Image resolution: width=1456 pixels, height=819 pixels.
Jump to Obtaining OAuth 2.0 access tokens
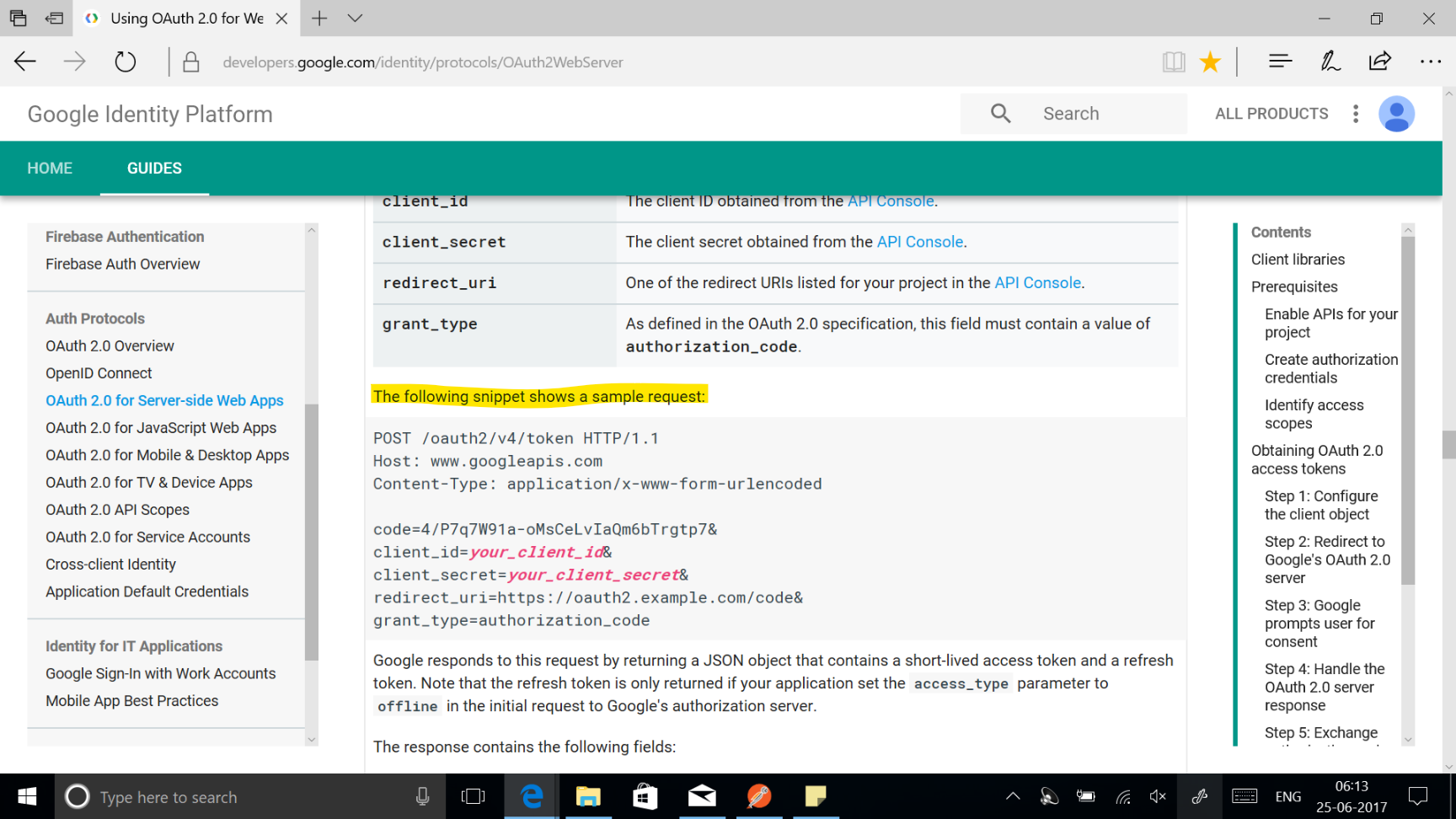click(1317, 459)
